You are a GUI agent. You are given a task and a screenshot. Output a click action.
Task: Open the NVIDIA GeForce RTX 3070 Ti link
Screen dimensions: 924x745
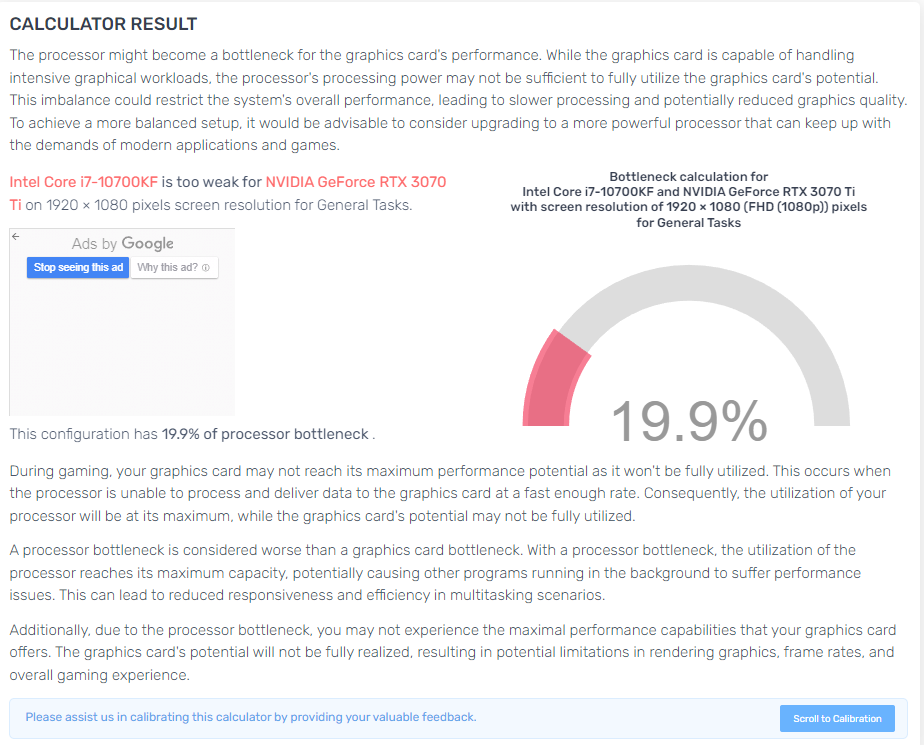pos(356,182)
